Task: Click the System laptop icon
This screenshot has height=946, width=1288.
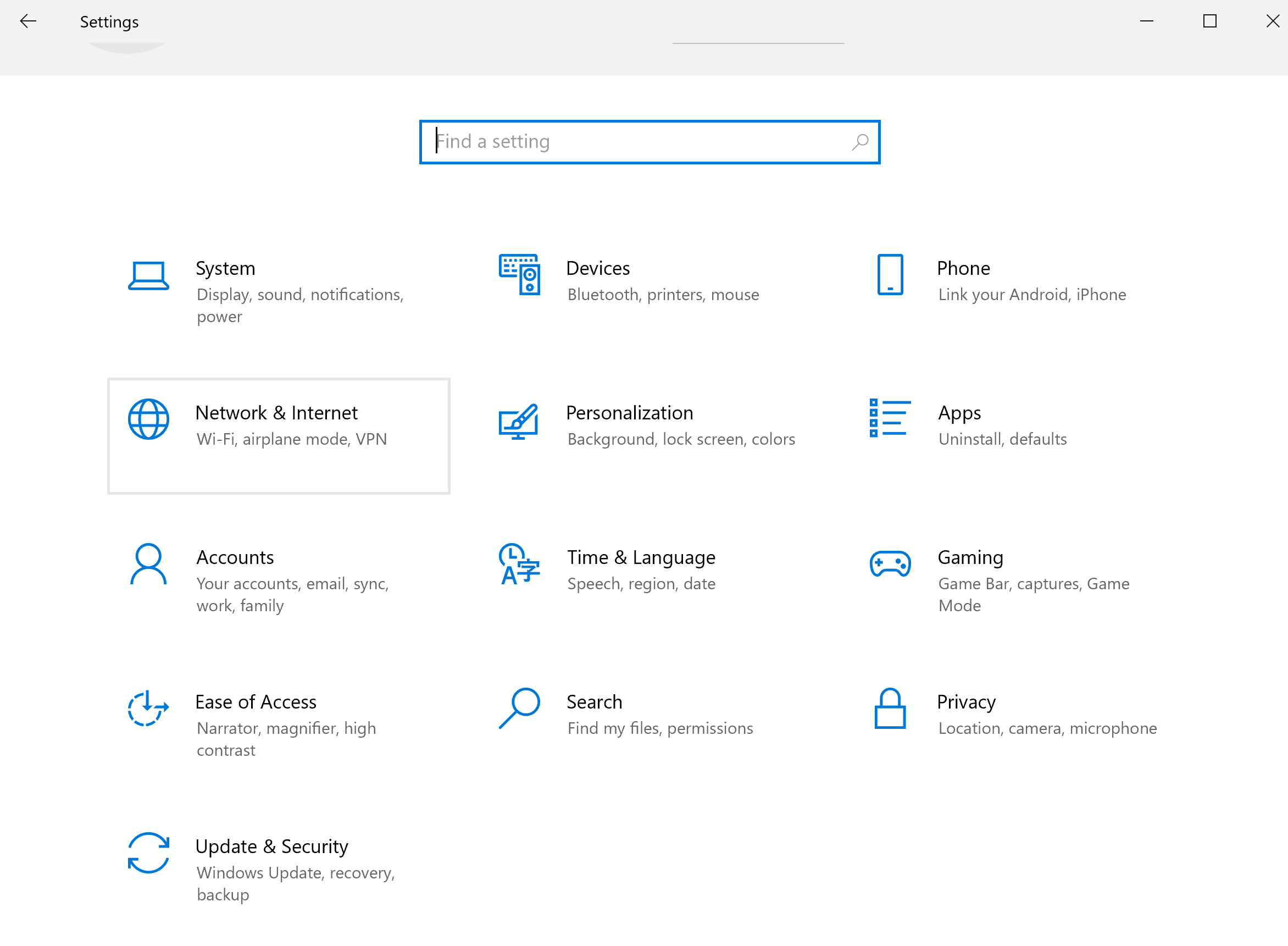Action: [x=148, y=276]
